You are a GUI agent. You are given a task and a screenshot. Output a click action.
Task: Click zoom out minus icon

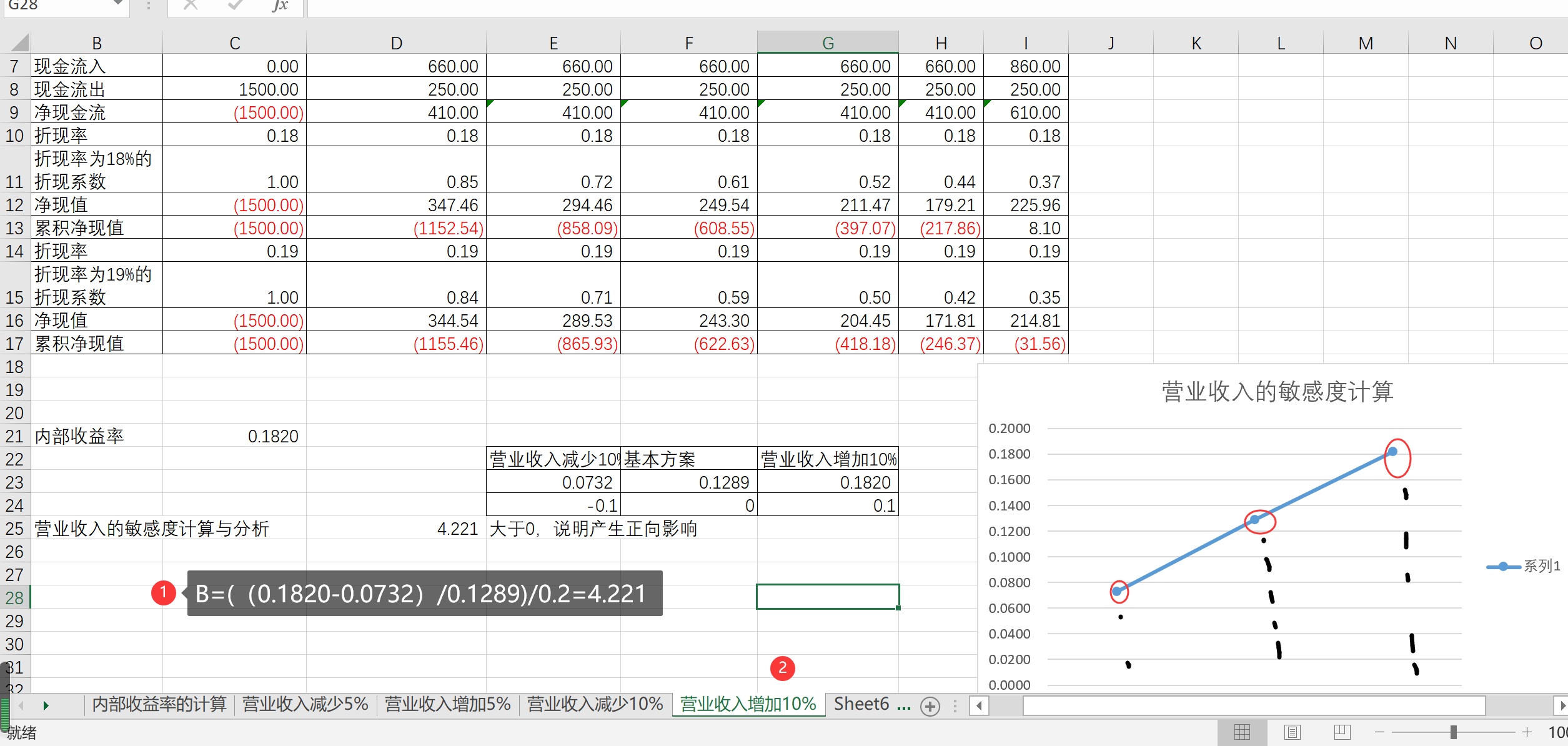pyautogui.click(x=1380, y=732)
